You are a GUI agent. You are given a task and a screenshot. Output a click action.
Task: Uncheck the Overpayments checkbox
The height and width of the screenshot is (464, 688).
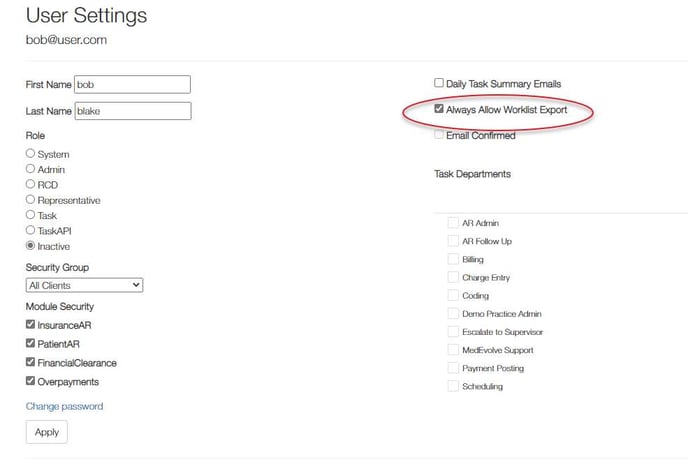pyautogui.click(x=31, y=381)
